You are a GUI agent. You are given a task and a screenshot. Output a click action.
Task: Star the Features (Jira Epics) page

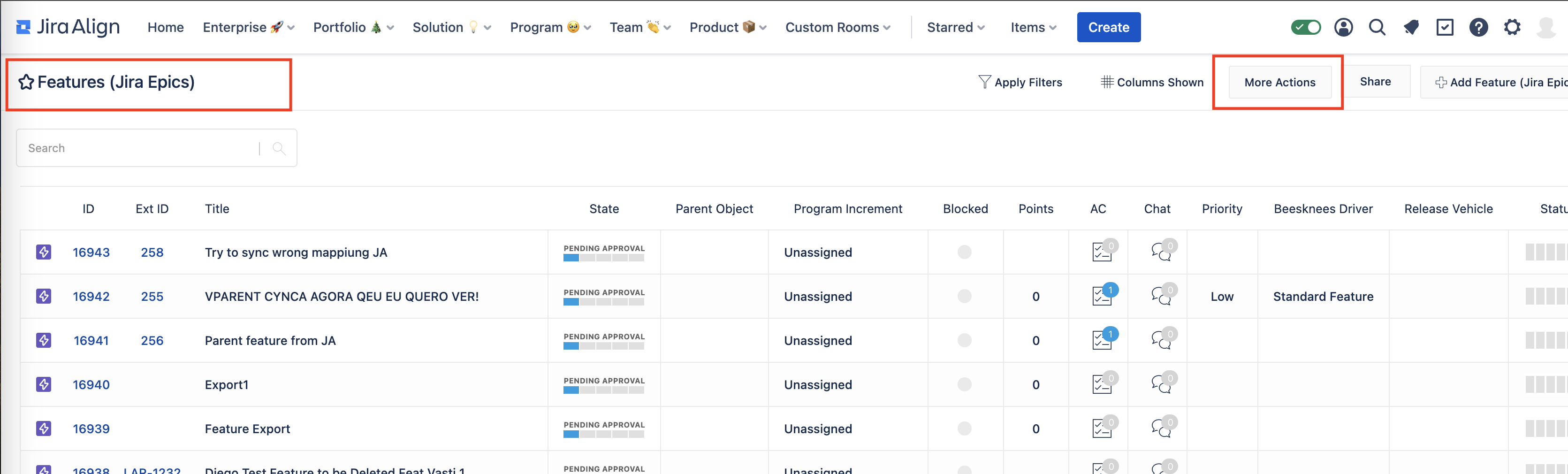tap(25, 82)
